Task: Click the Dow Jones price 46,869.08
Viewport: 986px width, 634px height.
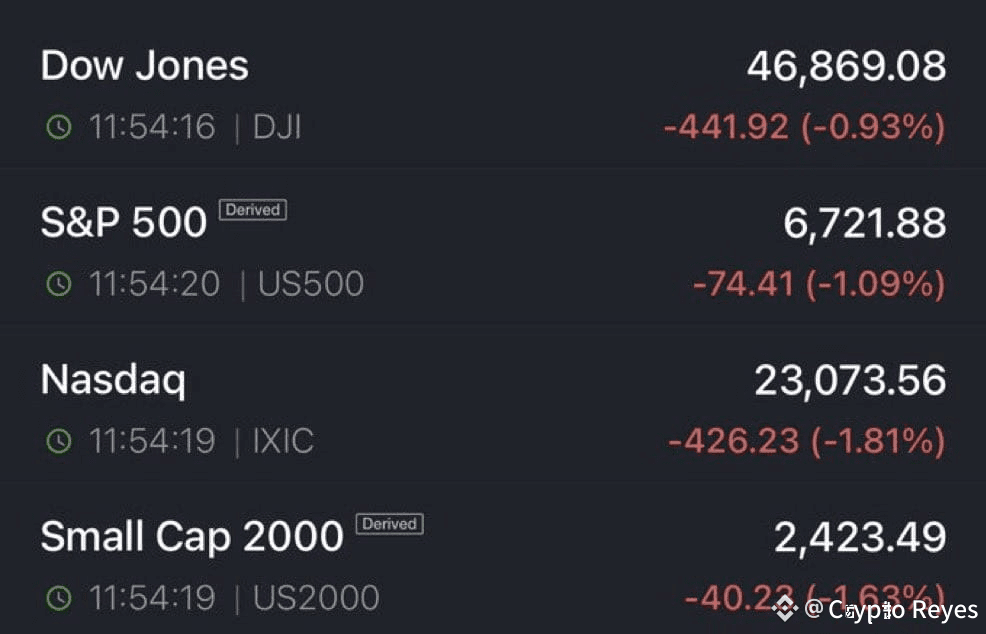Action: [846, 66]
